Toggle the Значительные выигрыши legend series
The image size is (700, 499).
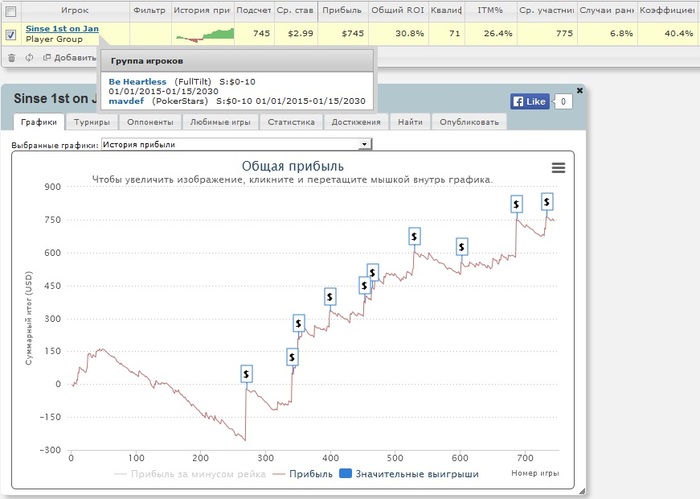coord(409,474)
